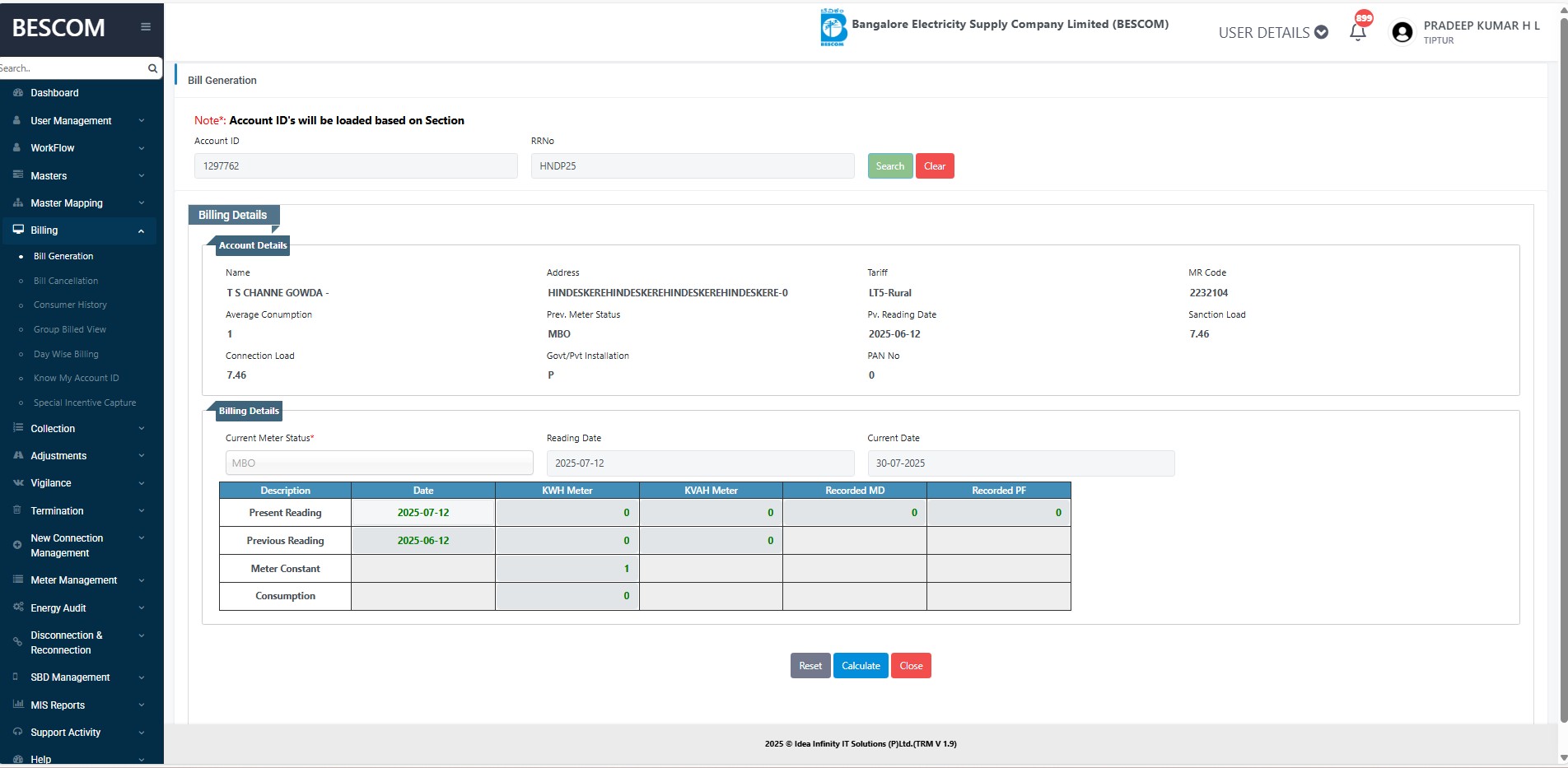Open Day Wise Billing menu item
The height and width of the screenshot is (768, 1568).
click(x=66, y=354)
